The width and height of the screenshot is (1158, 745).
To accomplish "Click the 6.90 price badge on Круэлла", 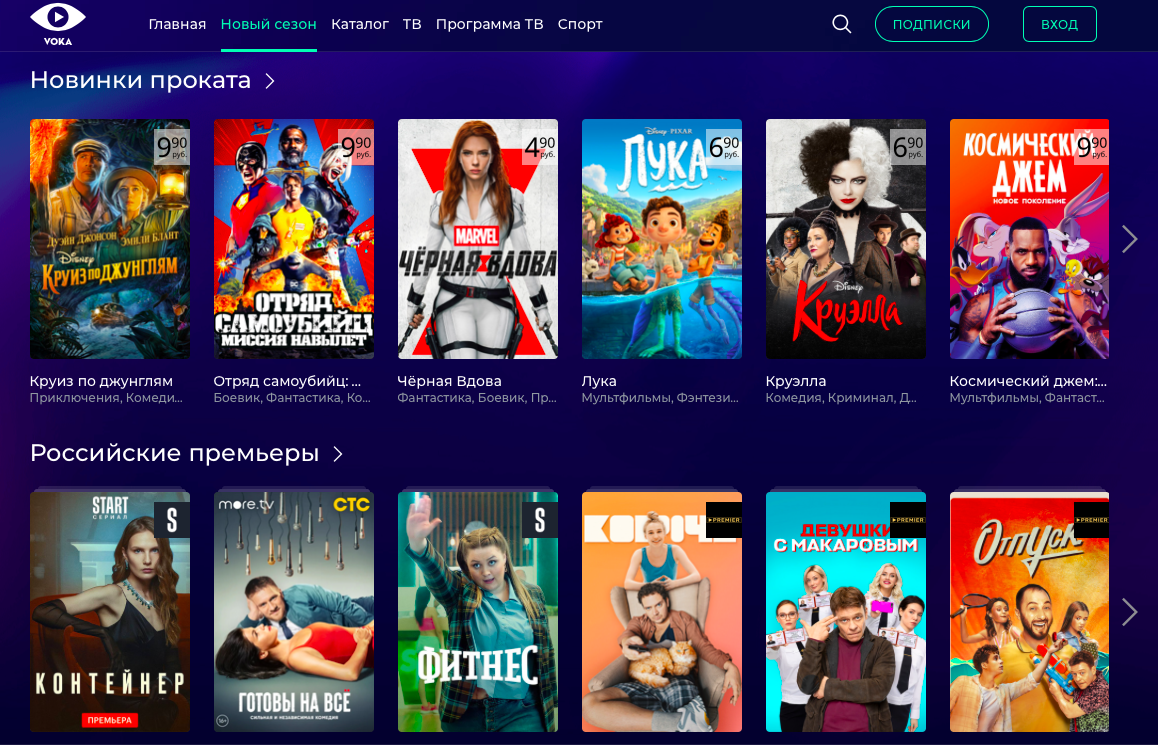I will click(908, 147).
